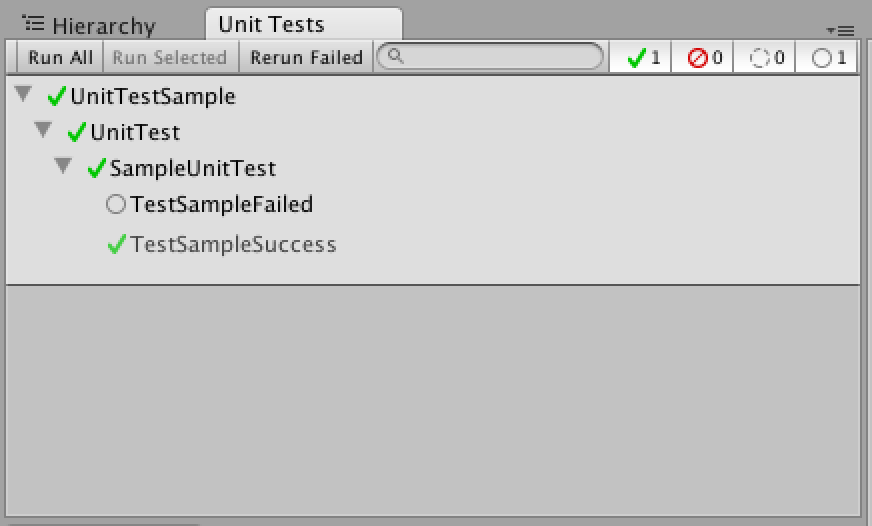Click the Run Selected button
Viewport: 872px width, 526px height.
[170, 57]
